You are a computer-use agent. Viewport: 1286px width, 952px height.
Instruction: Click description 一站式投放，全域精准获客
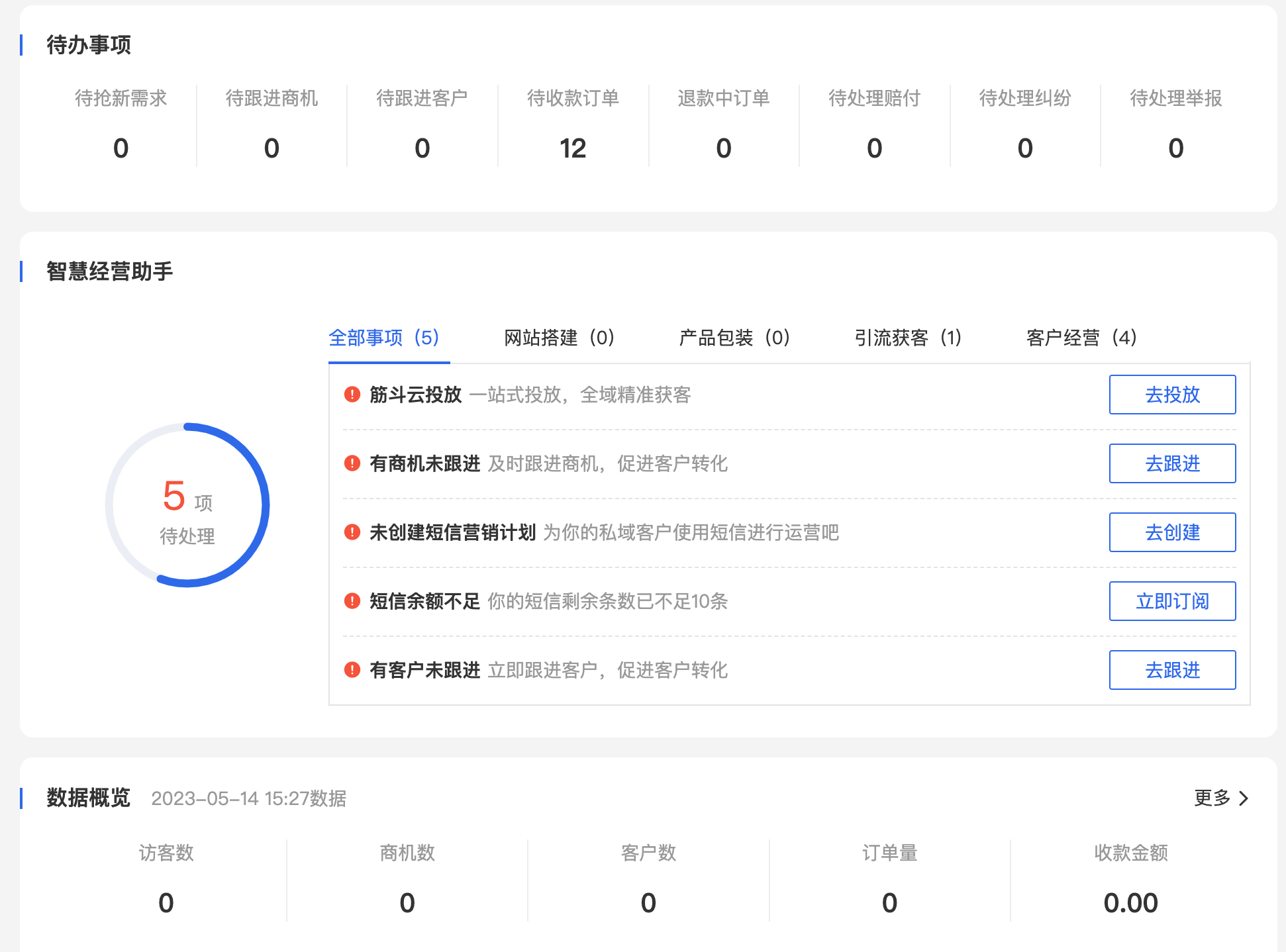coord(580,395)
